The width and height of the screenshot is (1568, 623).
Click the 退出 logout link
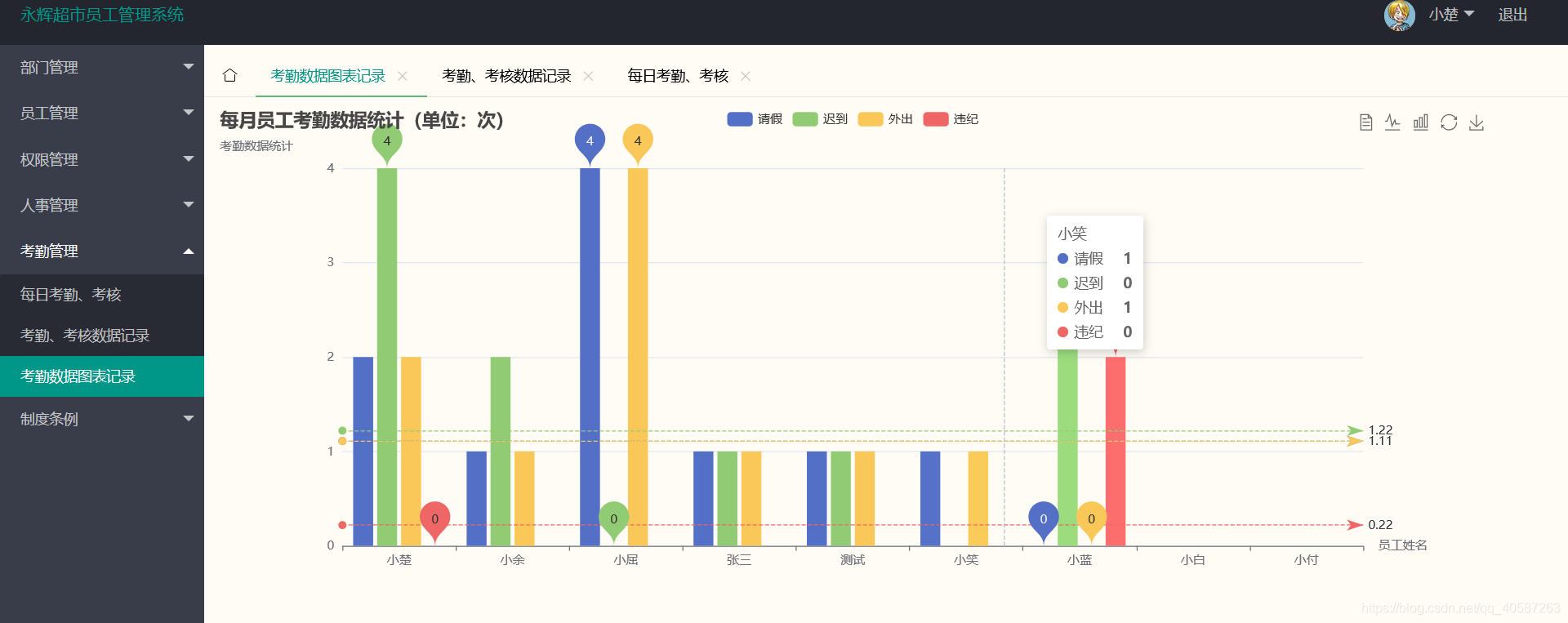pos(1512,15)
